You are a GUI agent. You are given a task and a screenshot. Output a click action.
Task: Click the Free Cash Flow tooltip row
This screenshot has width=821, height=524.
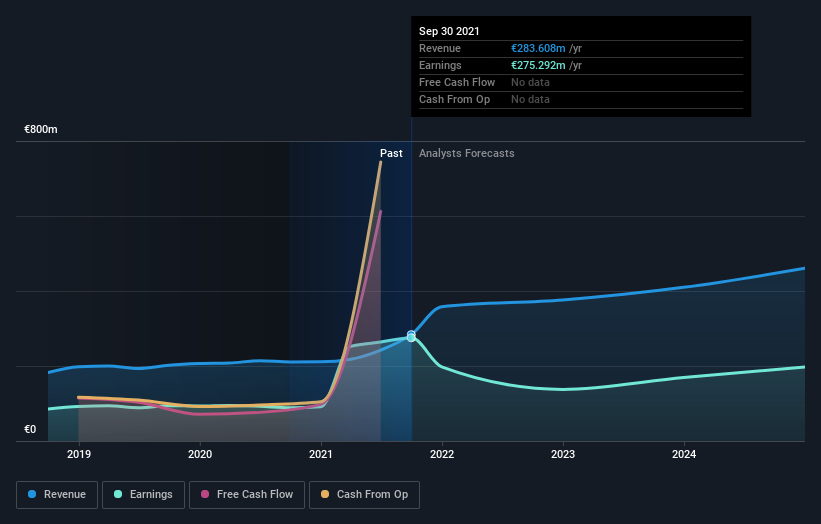coord(581,83)
